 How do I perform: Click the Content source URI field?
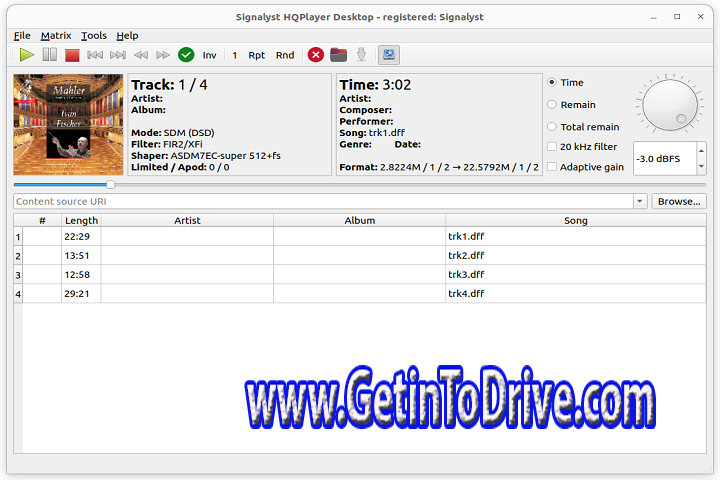(x=324, y=201)
